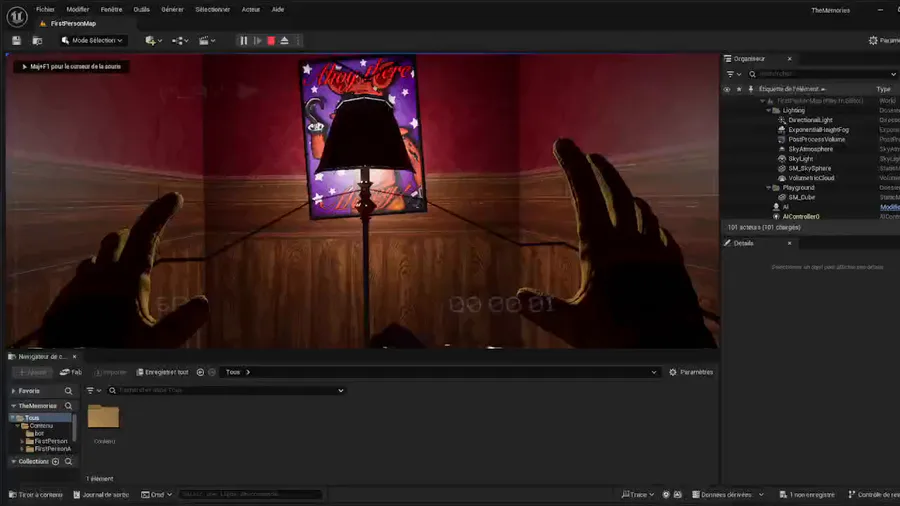
Task: Expand path chevron after Tous
Action: click(248, 372)
